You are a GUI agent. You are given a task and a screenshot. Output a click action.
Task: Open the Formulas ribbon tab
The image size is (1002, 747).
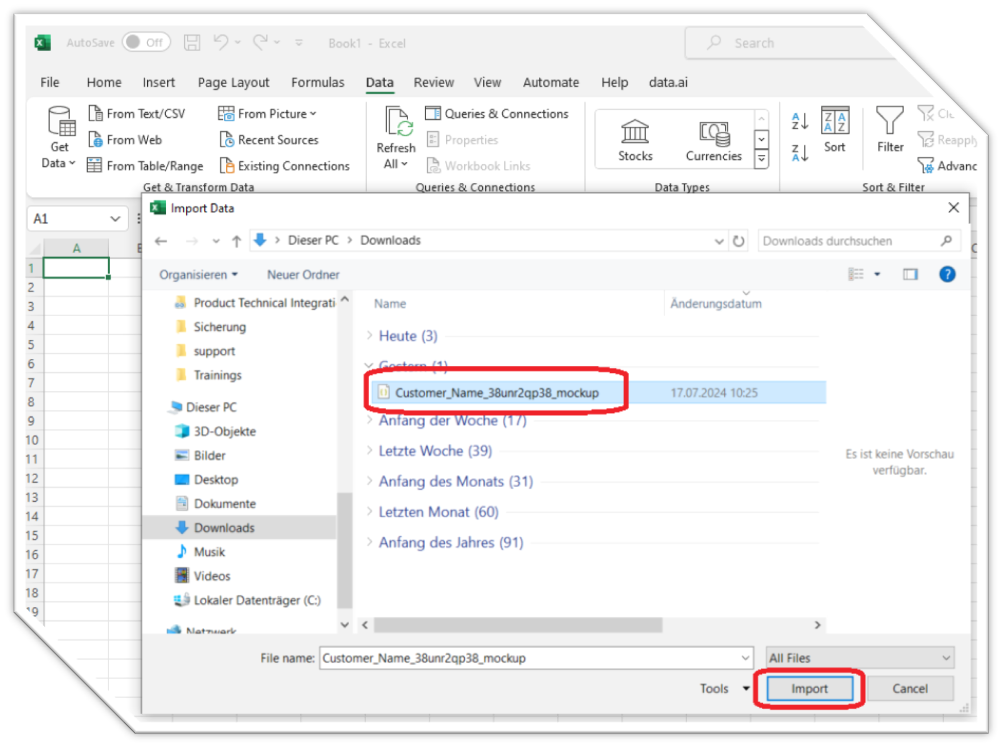point(317,83)
